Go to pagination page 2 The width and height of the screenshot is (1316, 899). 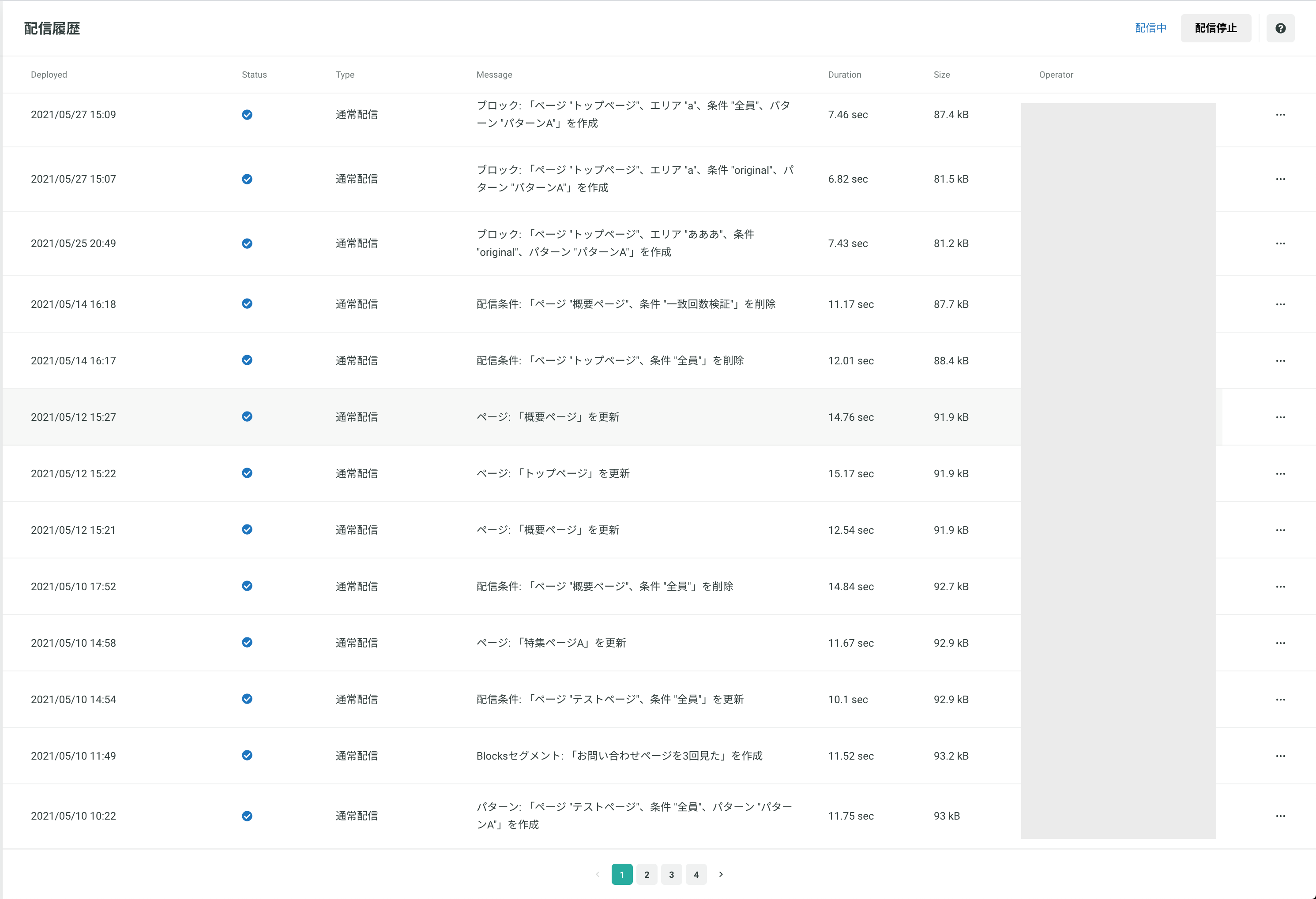647,874
